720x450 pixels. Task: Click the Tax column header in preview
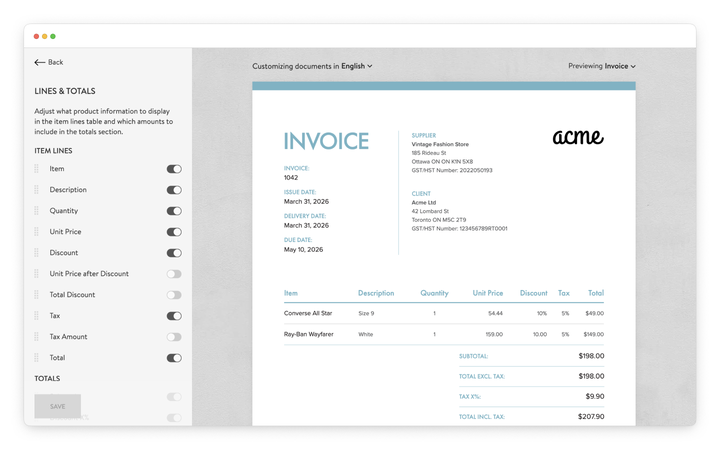564,293
